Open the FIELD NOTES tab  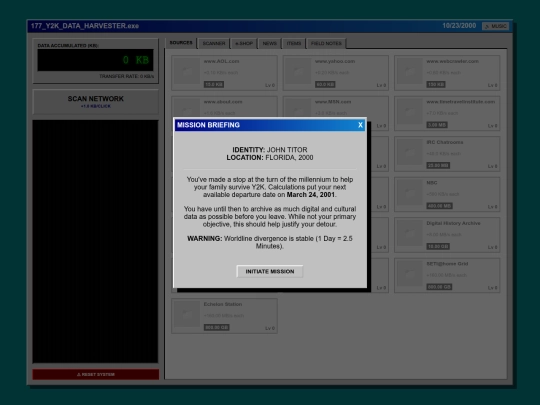(x=326, y=43)
